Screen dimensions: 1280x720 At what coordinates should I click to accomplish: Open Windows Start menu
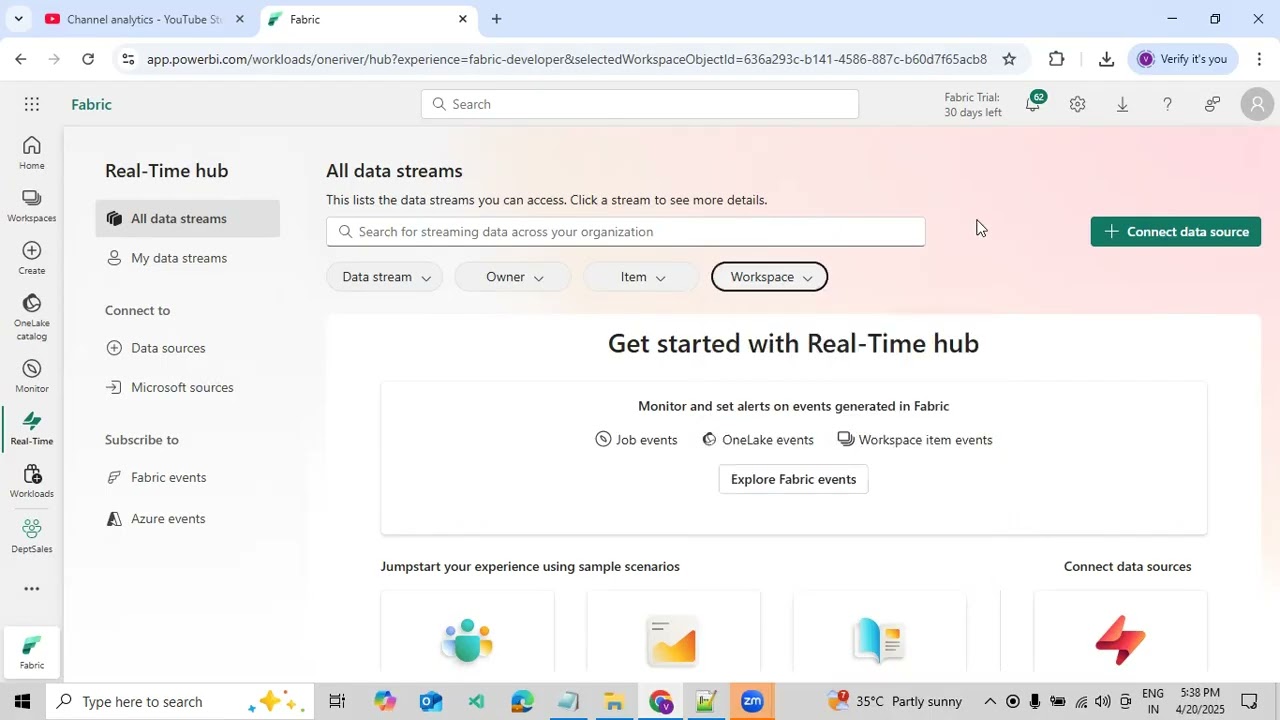(x=22, y=701)
